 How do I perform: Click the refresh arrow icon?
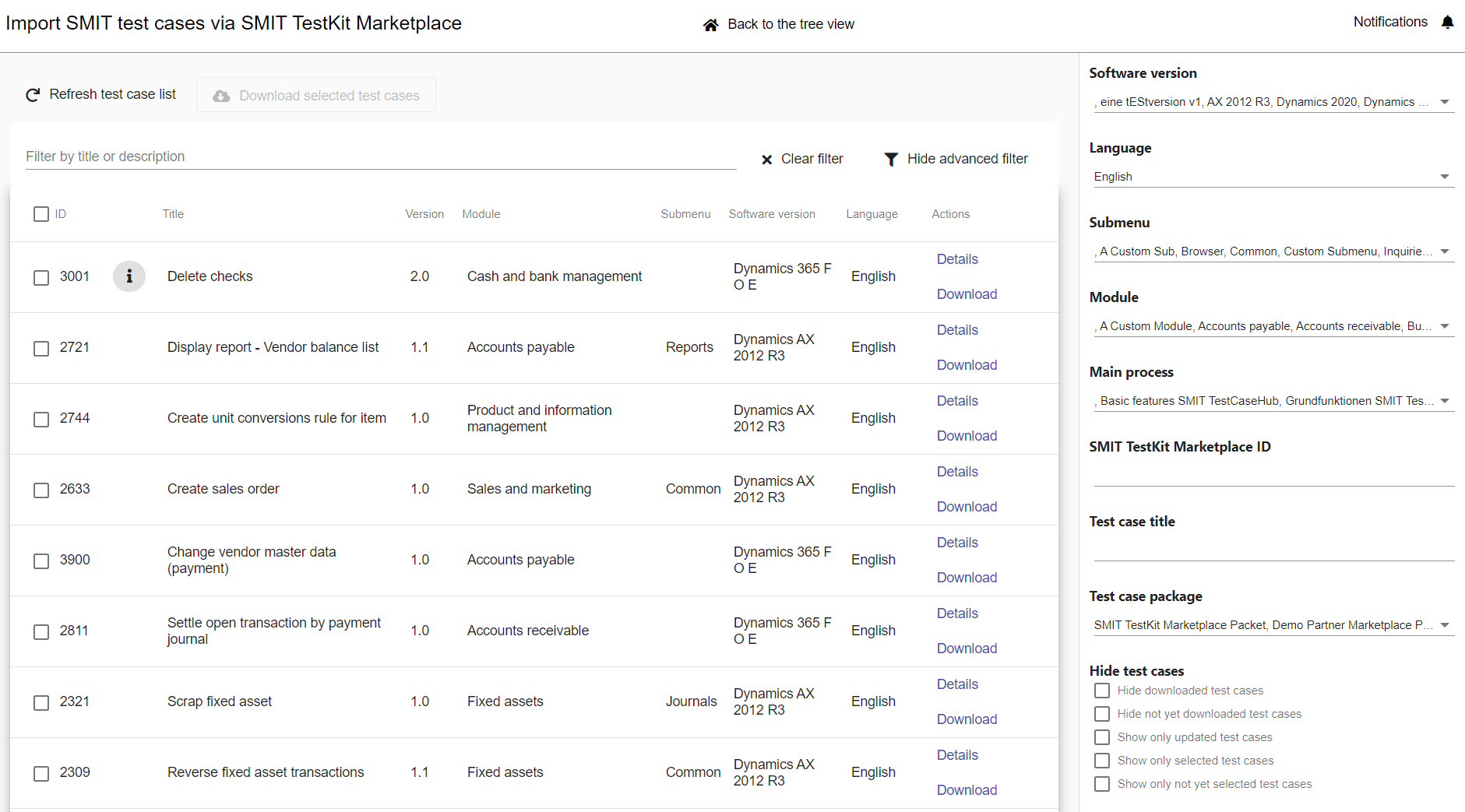33,95
